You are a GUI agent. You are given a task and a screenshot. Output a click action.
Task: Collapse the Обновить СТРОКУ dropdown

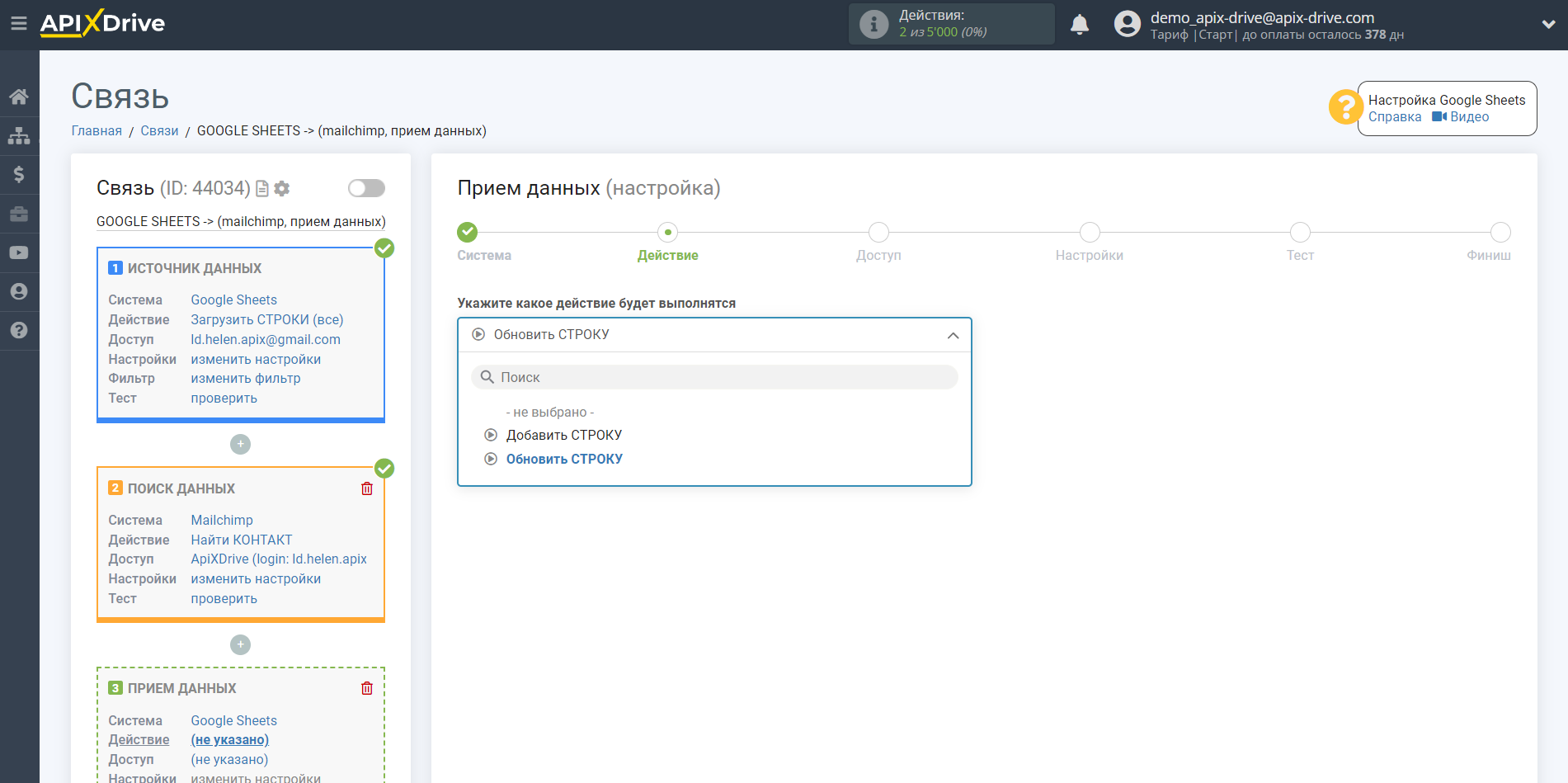click(x=953, y=335)
